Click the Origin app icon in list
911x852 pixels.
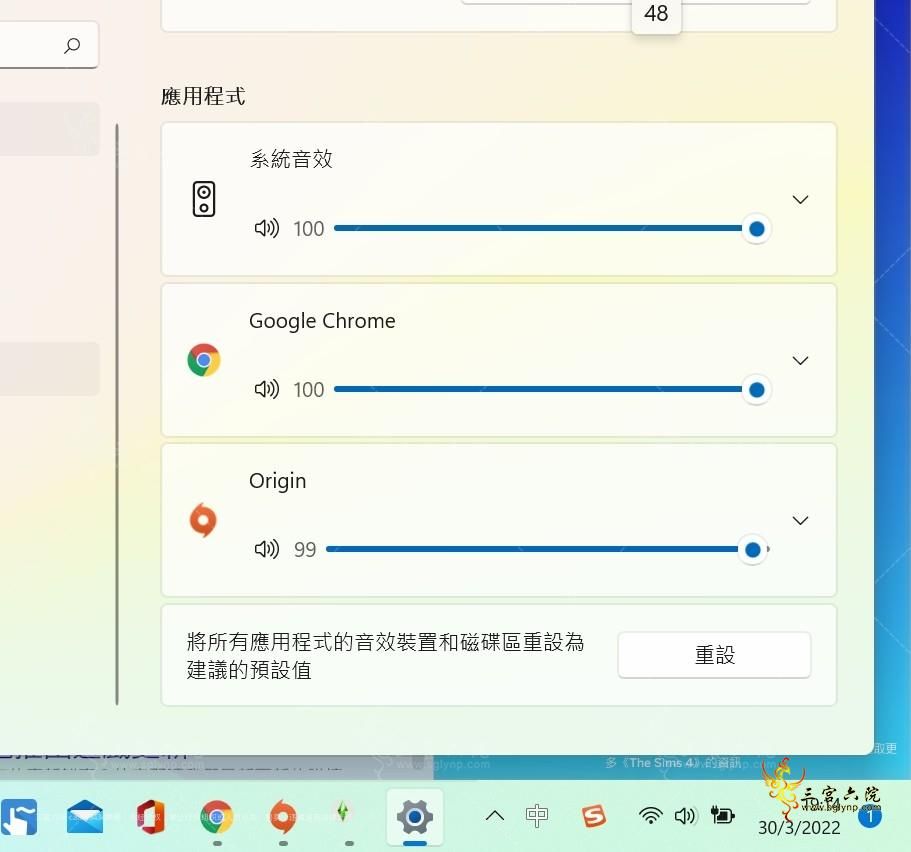tap(203, 520)
